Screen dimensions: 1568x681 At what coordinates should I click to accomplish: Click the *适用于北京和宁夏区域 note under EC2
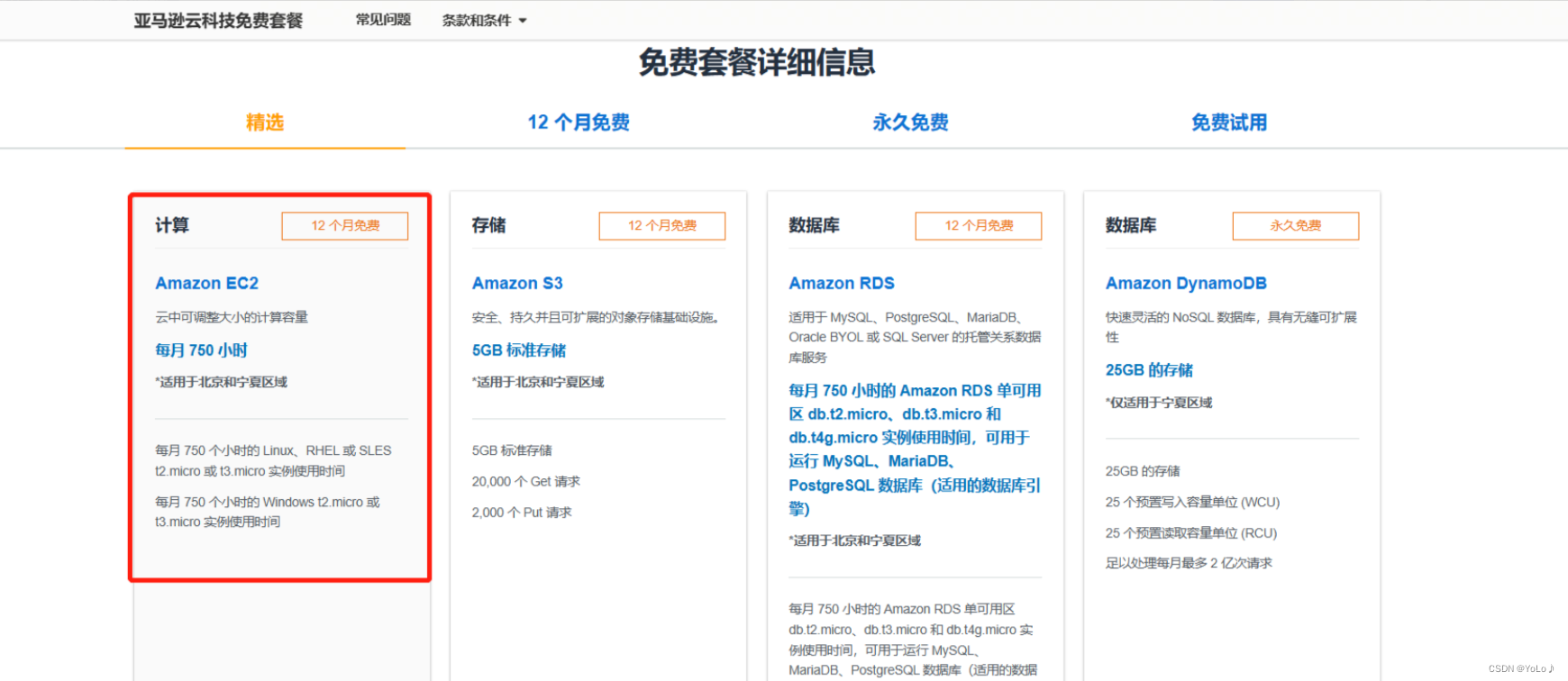221,382
